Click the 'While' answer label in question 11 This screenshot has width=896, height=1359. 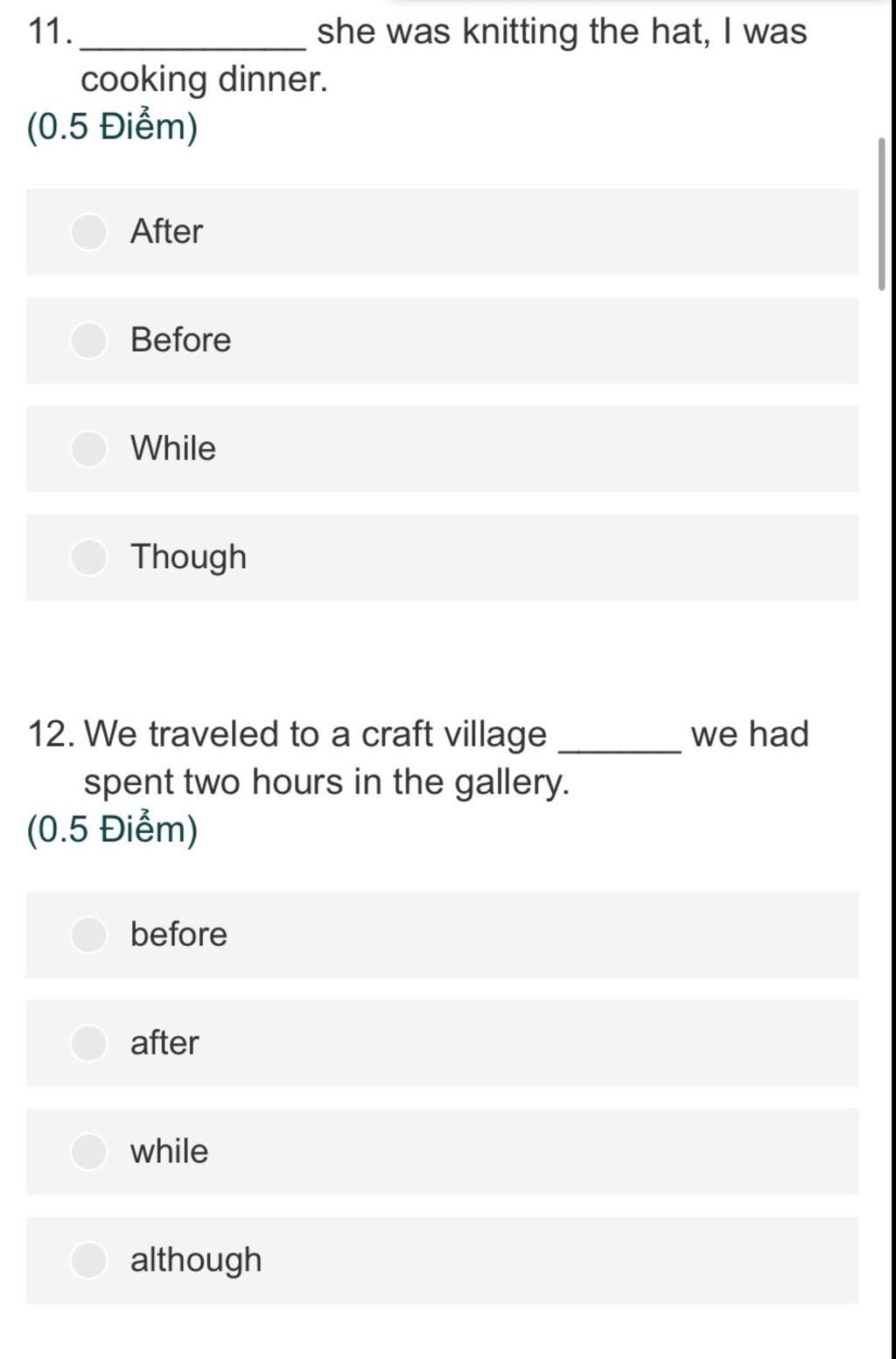point(173,448)
